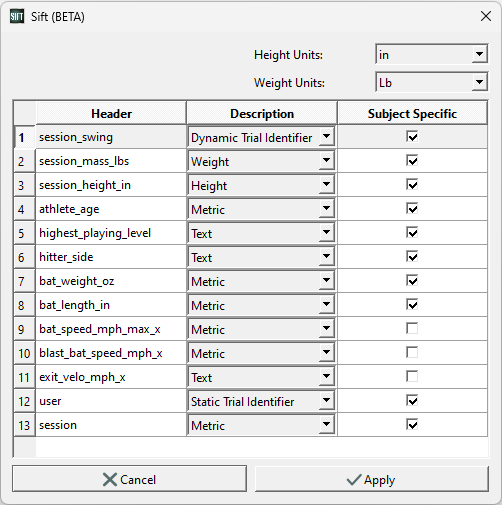Open Description dropdown for user row
This screenshot has height=505, width=502.
326,401
